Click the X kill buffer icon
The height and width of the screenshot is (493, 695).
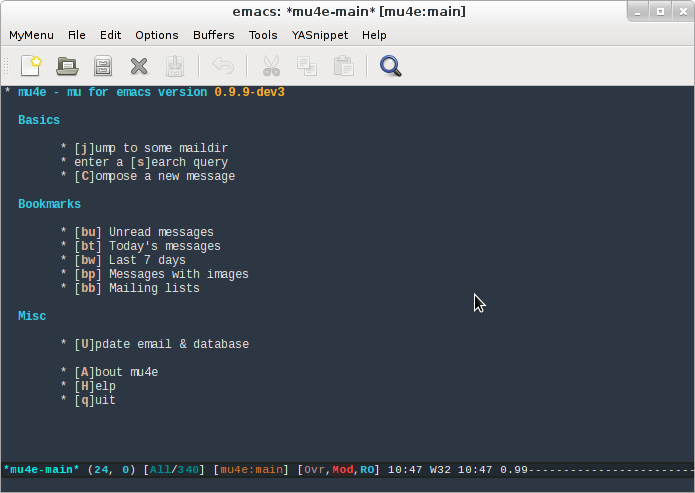tap(139, 67)
